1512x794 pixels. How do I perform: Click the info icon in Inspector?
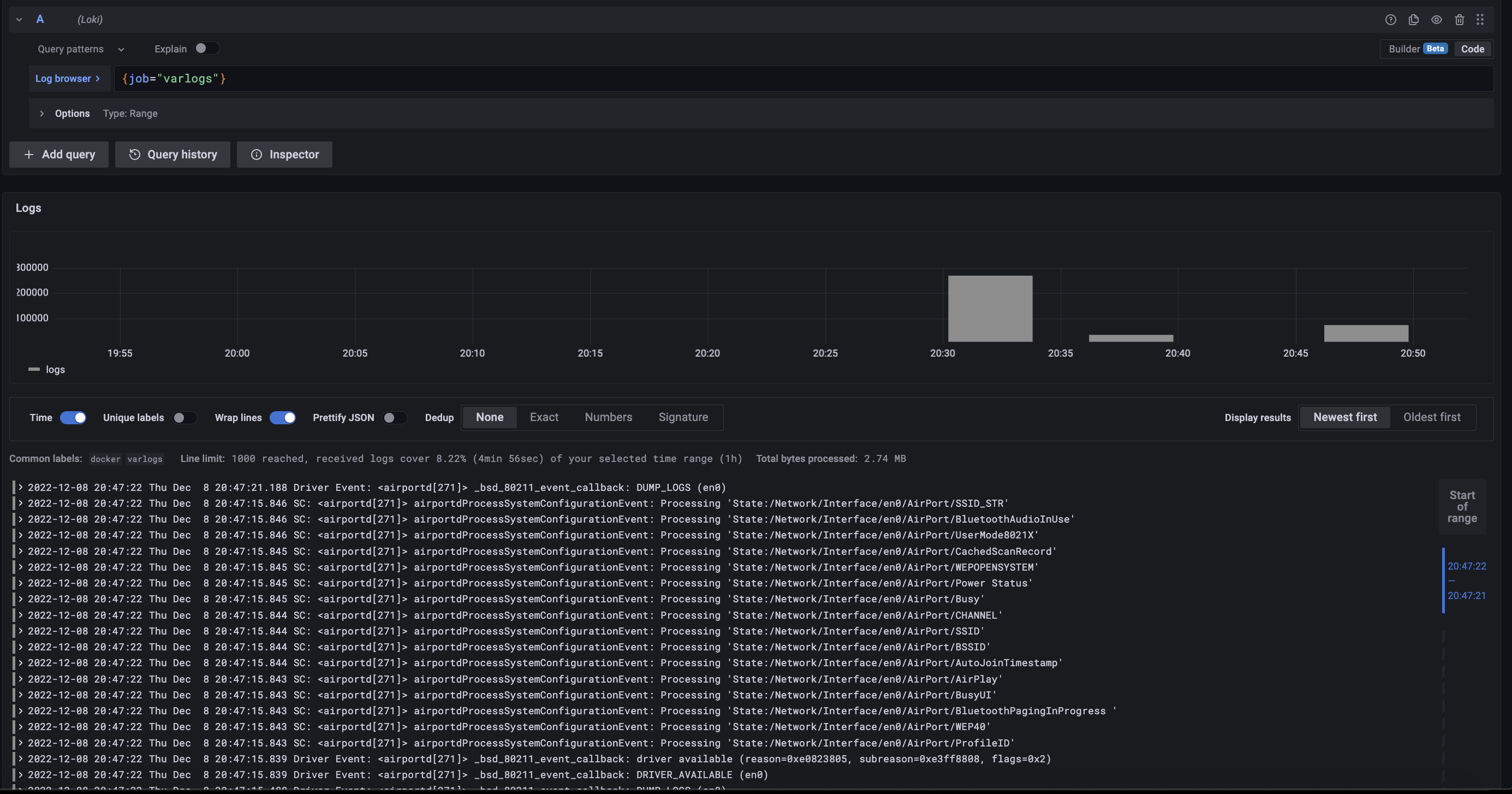(257, 155)
